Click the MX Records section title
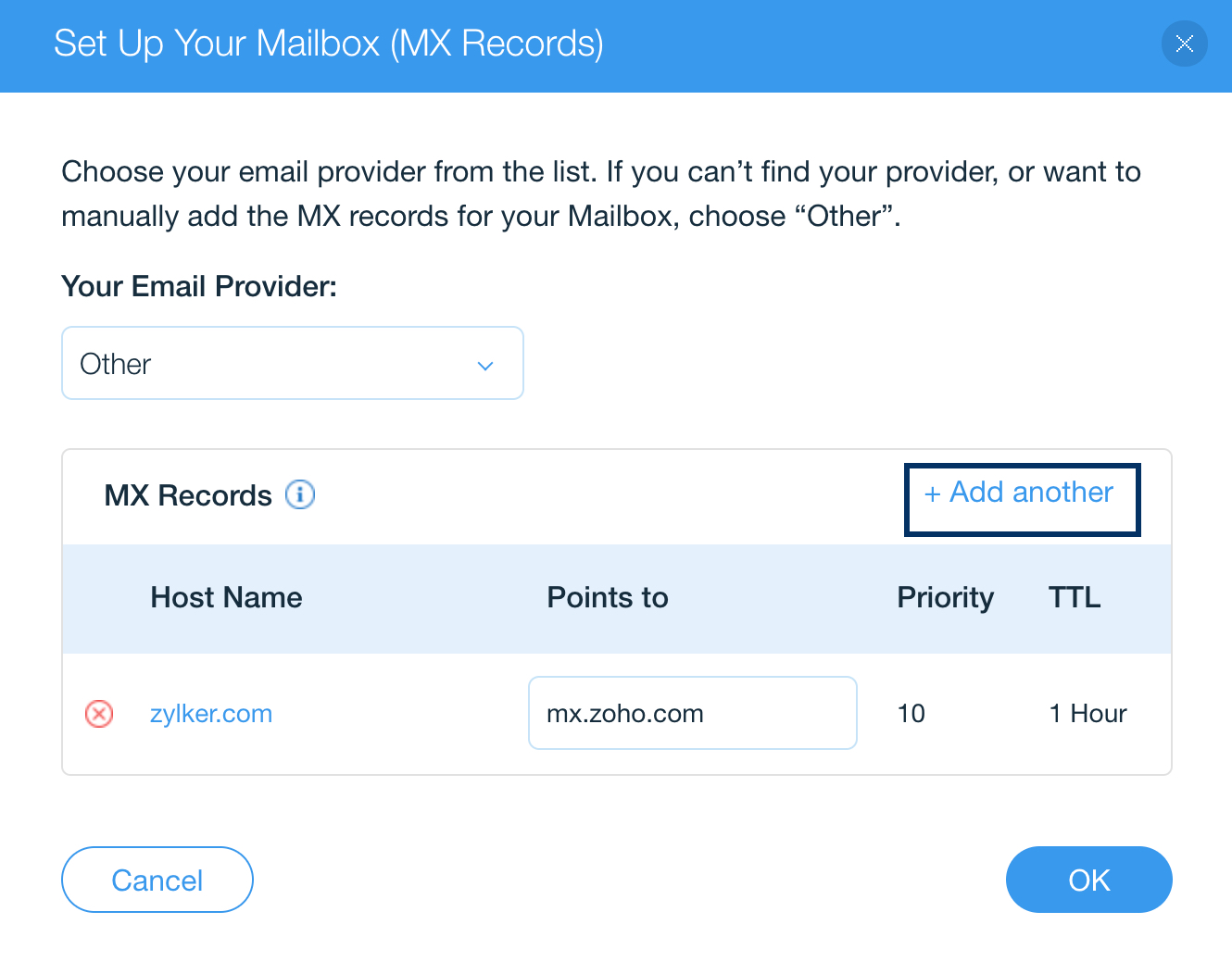Image resolution: width=1232 pixels, height=974 pixels. pos(188,495)
